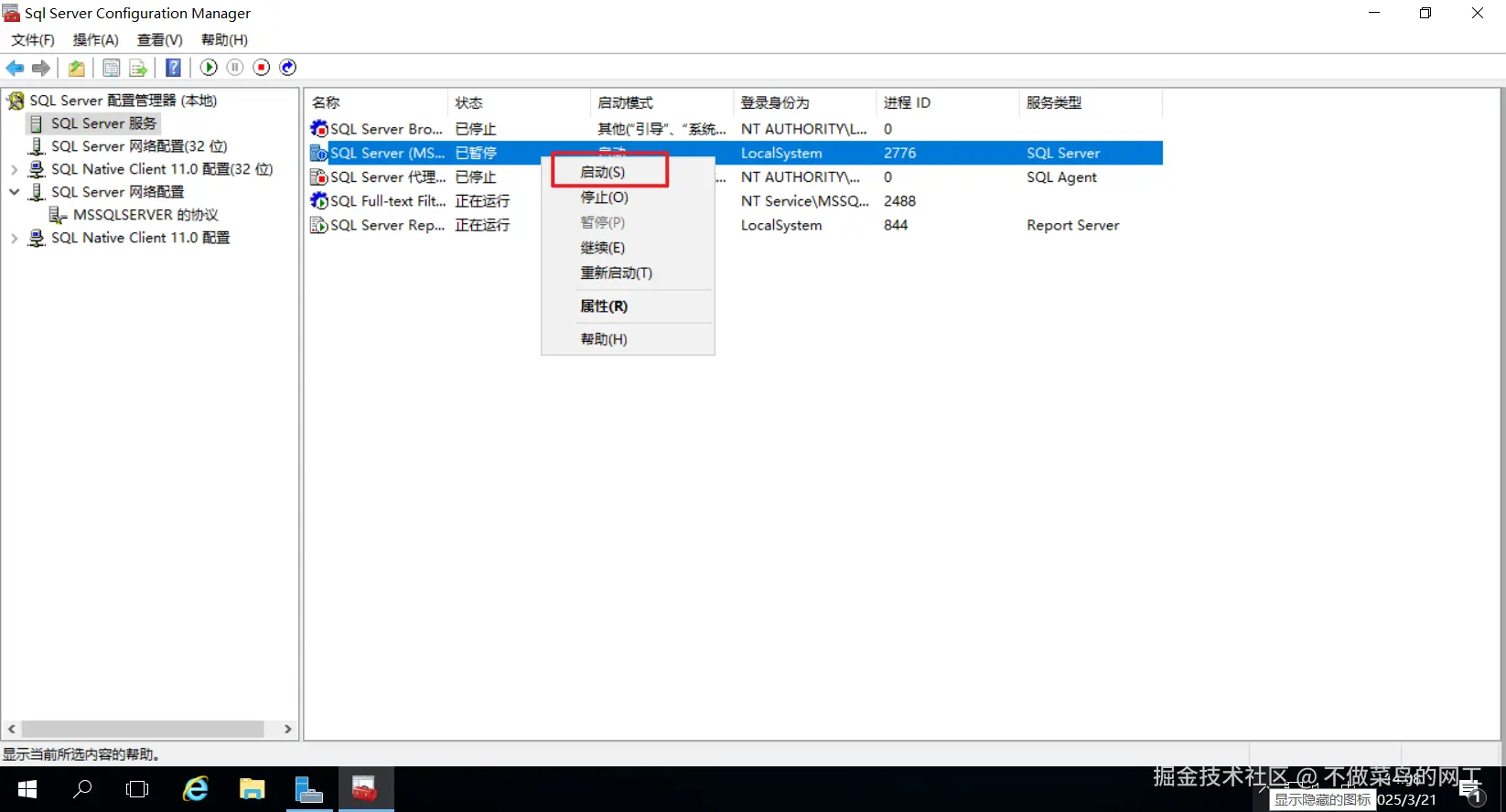Click the Configuration Manager root tree icon
Screen dimensions: 1506x812
click(16, 101)
